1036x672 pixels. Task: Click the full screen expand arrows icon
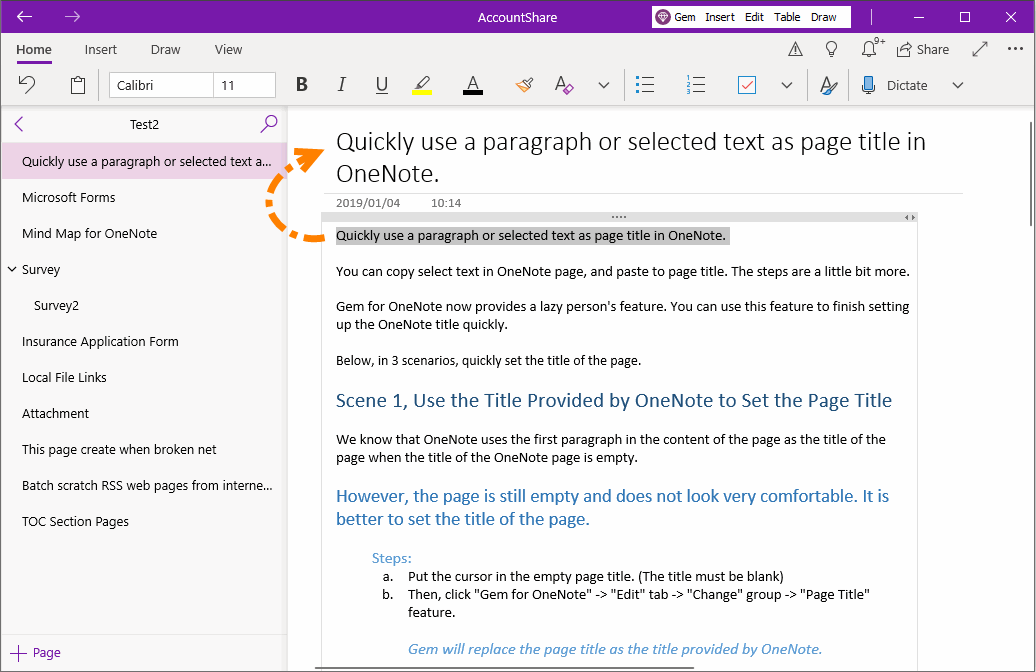[980, 49]
